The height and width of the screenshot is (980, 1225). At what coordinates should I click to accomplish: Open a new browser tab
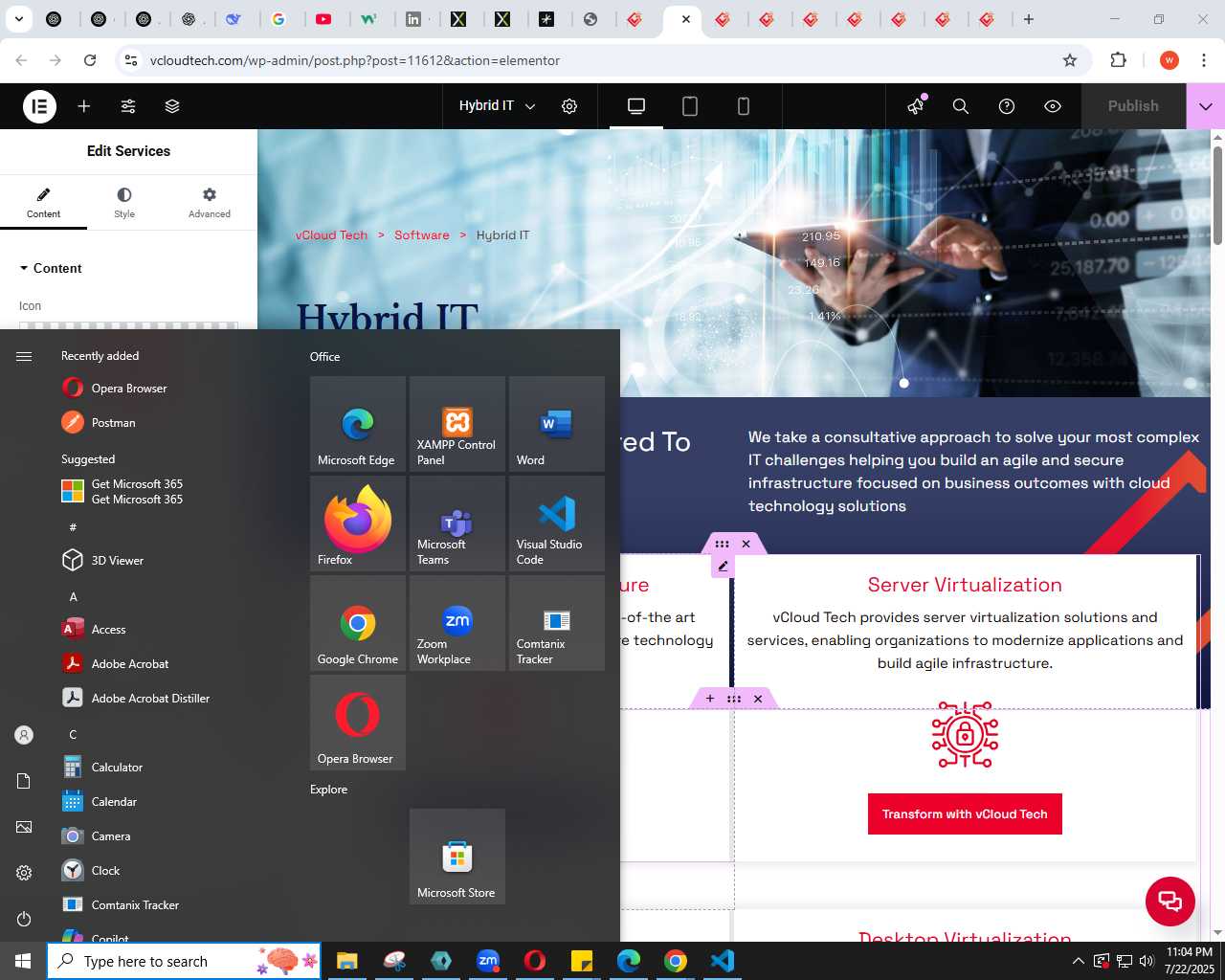[1029, 19]
